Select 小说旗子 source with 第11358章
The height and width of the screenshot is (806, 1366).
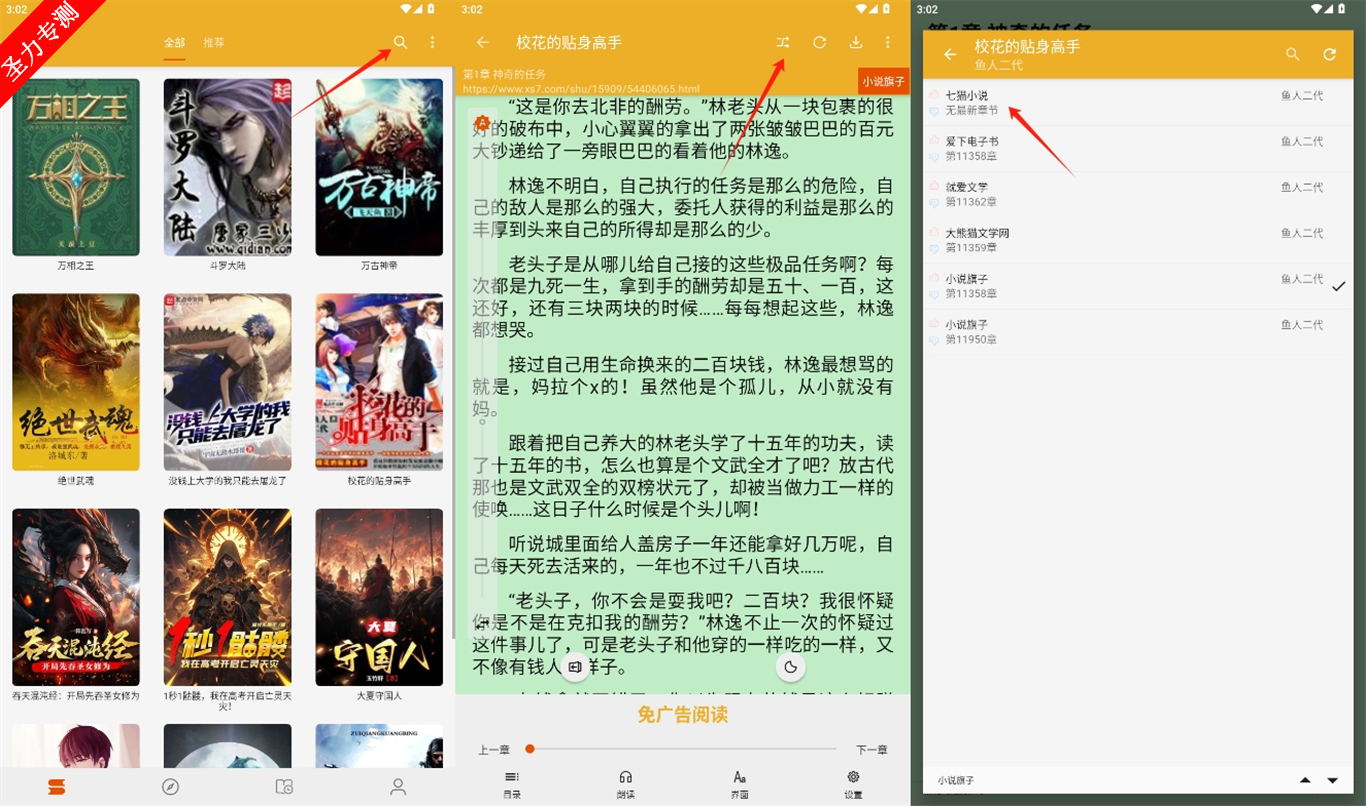1138,287
